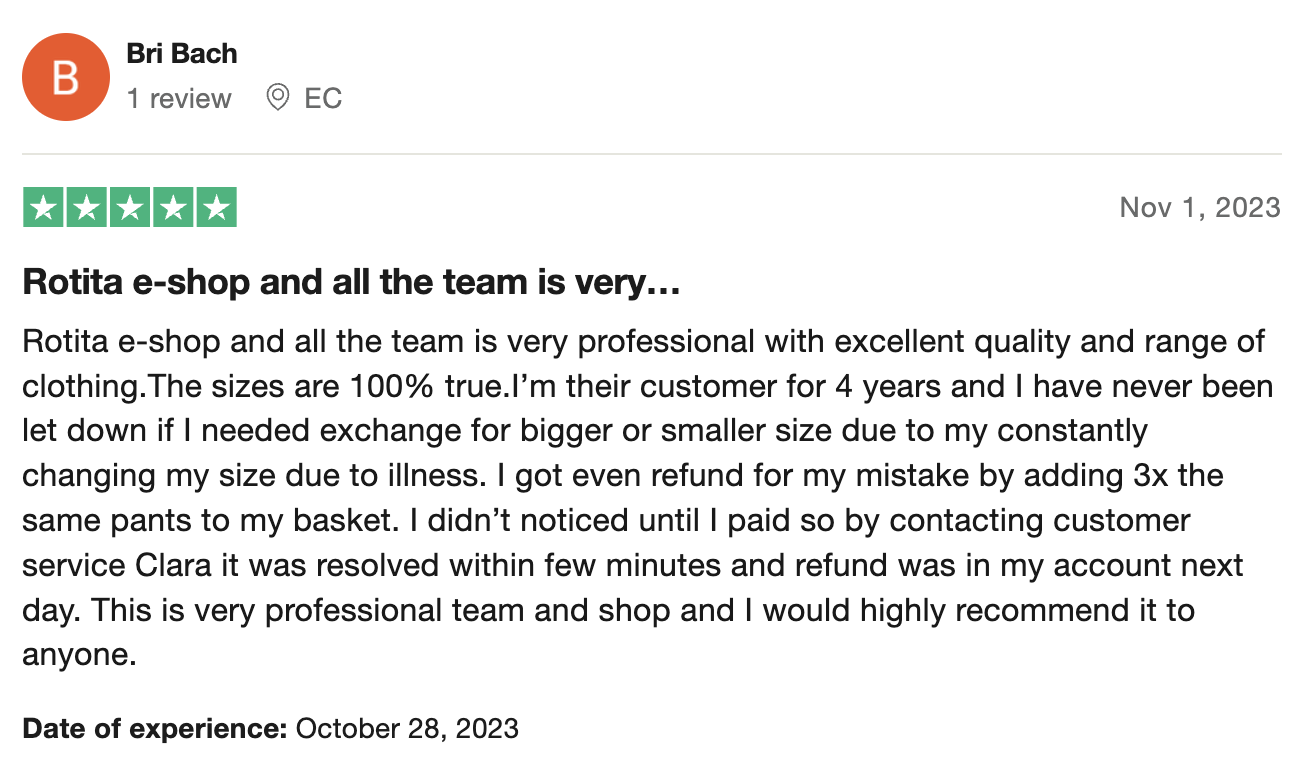Select the fifth green rating star
This screenshot has height=764, width=1310.
coord(216,207)
